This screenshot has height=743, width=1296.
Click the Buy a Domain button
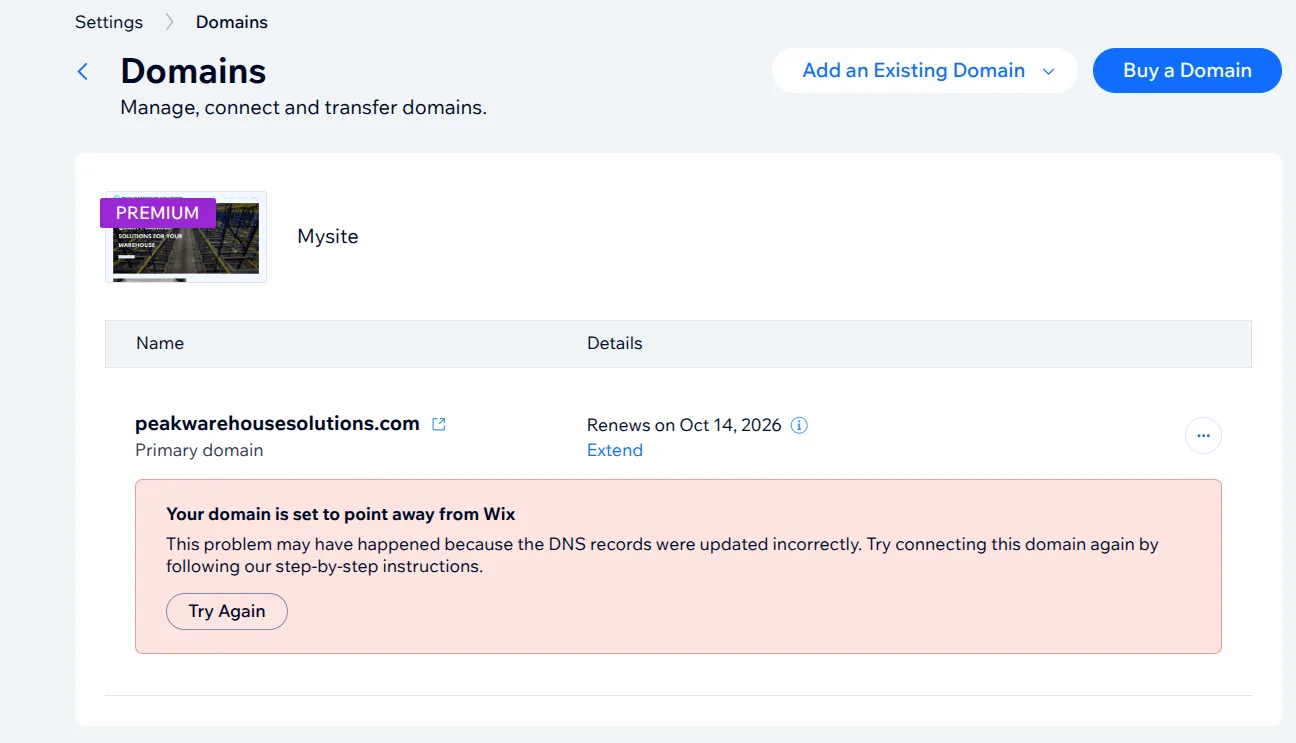click(x=1186, y=70)
